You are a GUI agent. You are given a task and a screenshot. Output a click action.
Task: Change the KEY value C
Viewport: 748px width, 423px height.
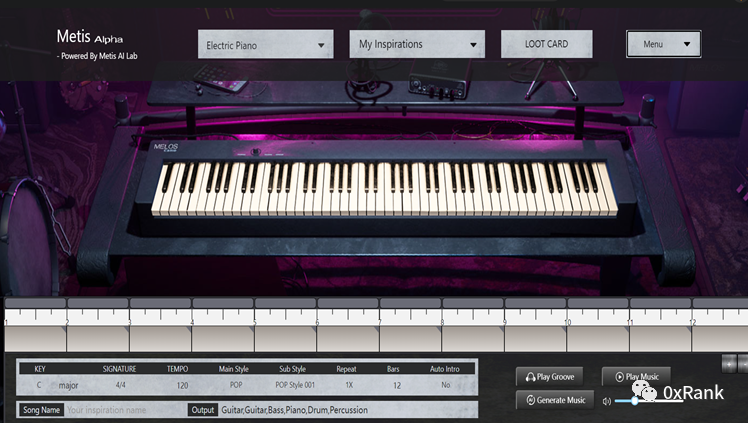[x=39, y=385]
